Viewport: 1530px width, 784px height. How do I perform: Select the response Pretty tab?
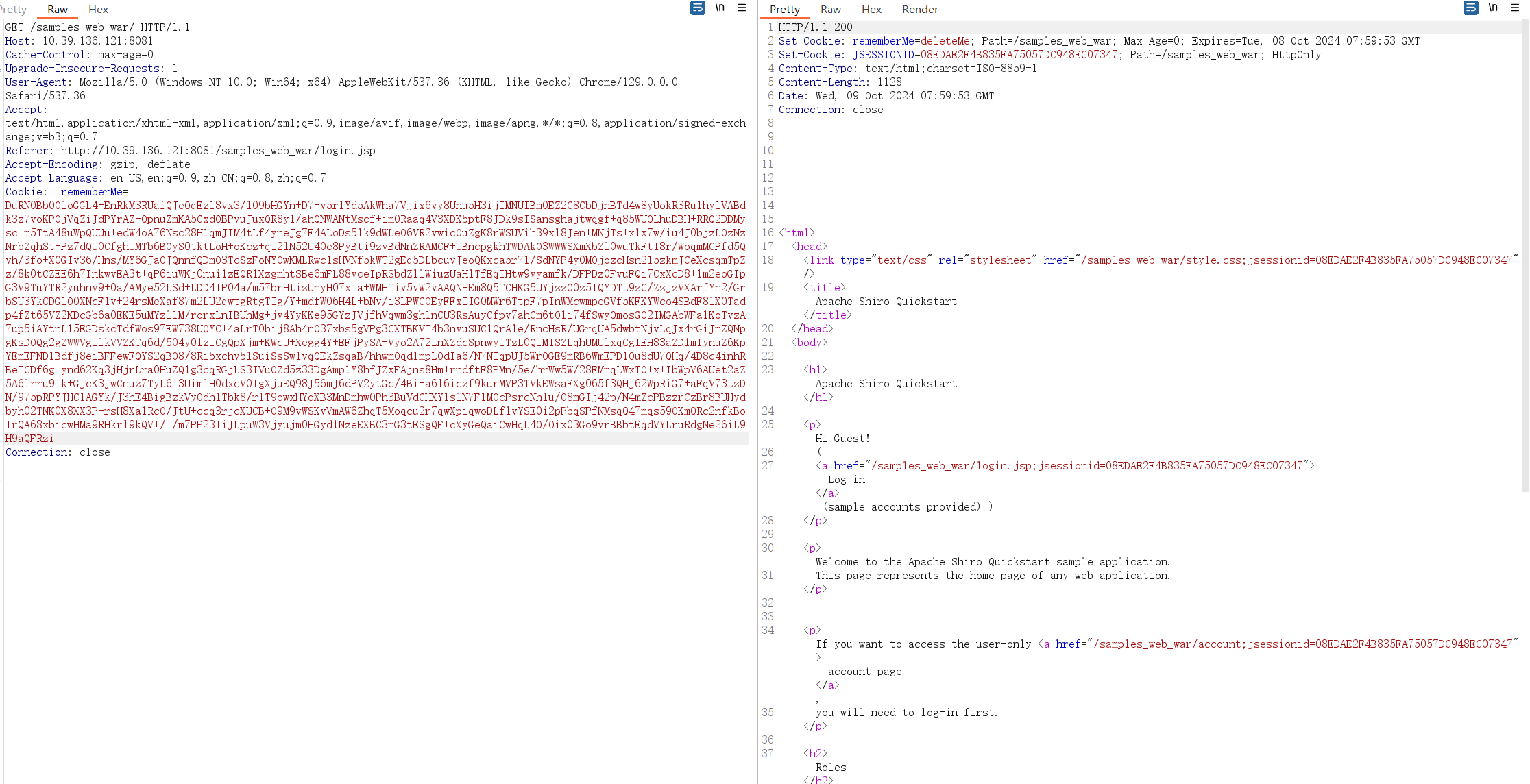tap(784, 9)
